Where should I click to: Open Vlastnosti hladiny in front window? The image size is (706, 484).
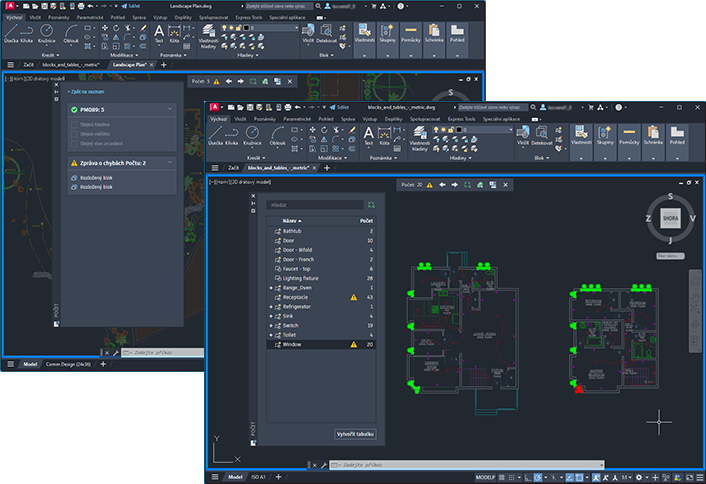[x=420, y=138]
